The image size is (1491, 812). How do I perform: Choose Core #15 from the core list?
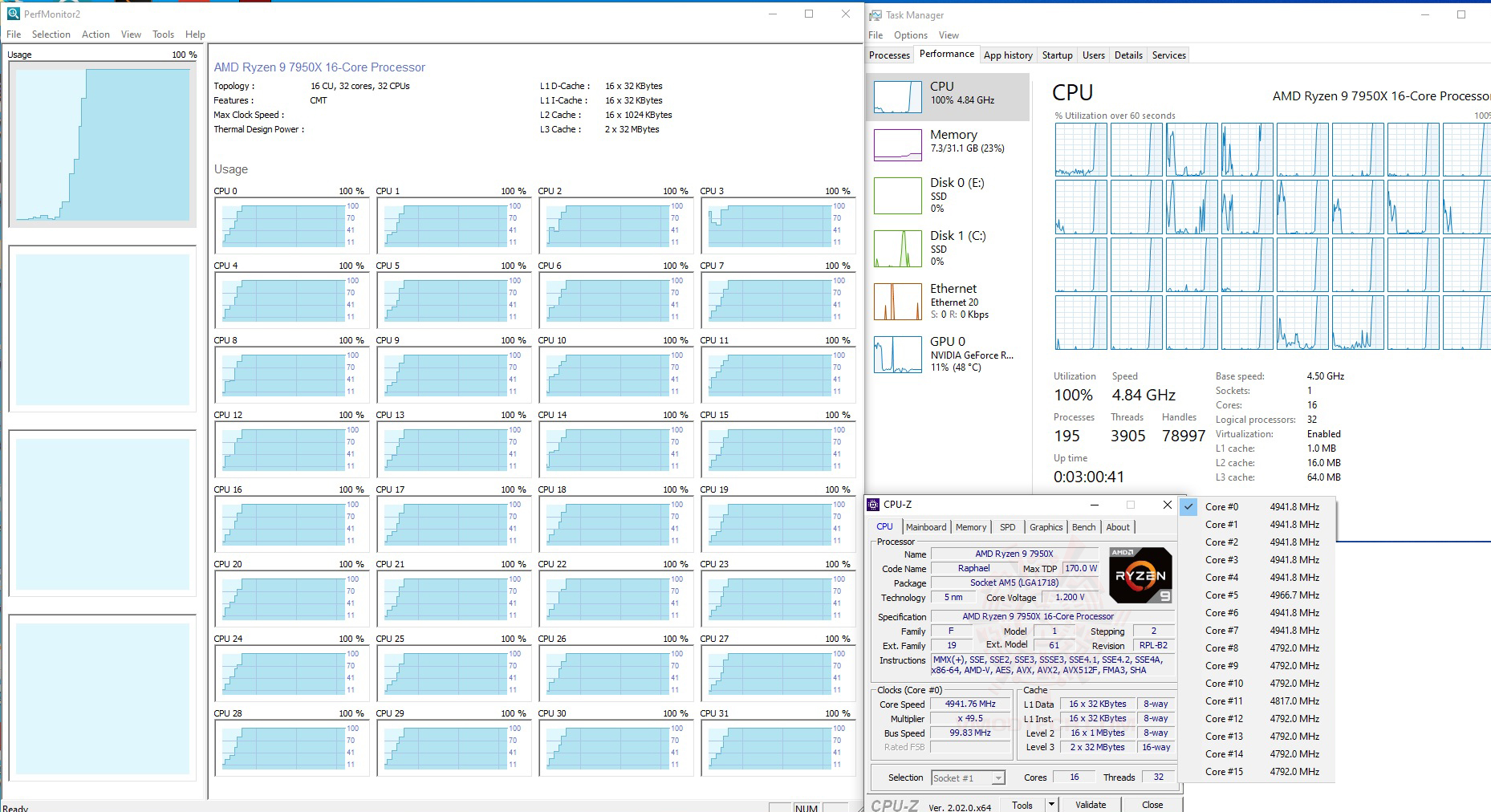pyautogui.click(x=1256, y=772)
